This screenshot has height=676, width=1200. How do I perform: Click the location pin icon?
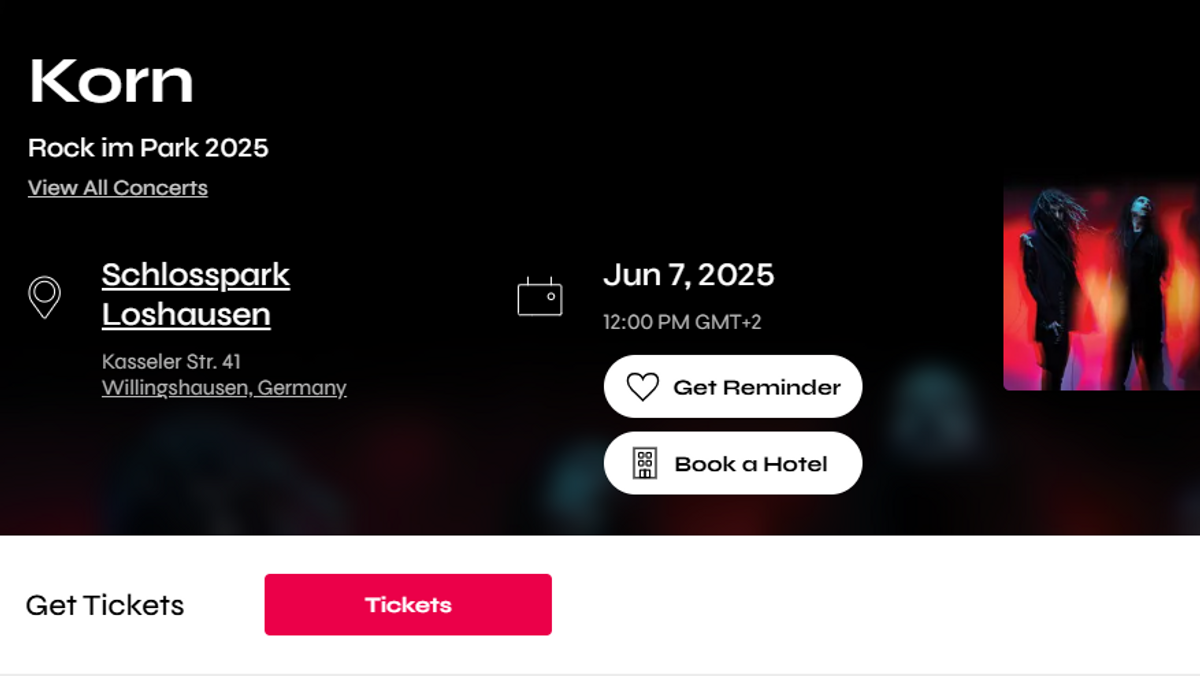44,297
